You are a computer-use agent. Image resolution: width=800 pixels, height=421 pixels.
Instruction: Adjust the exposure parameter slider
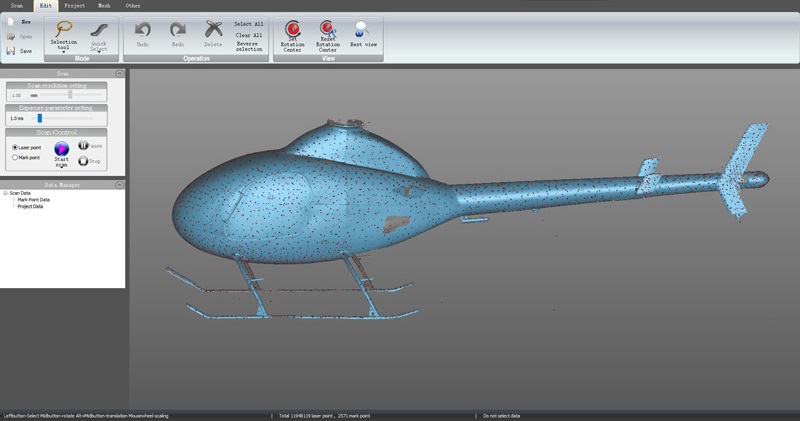point(40,118)
